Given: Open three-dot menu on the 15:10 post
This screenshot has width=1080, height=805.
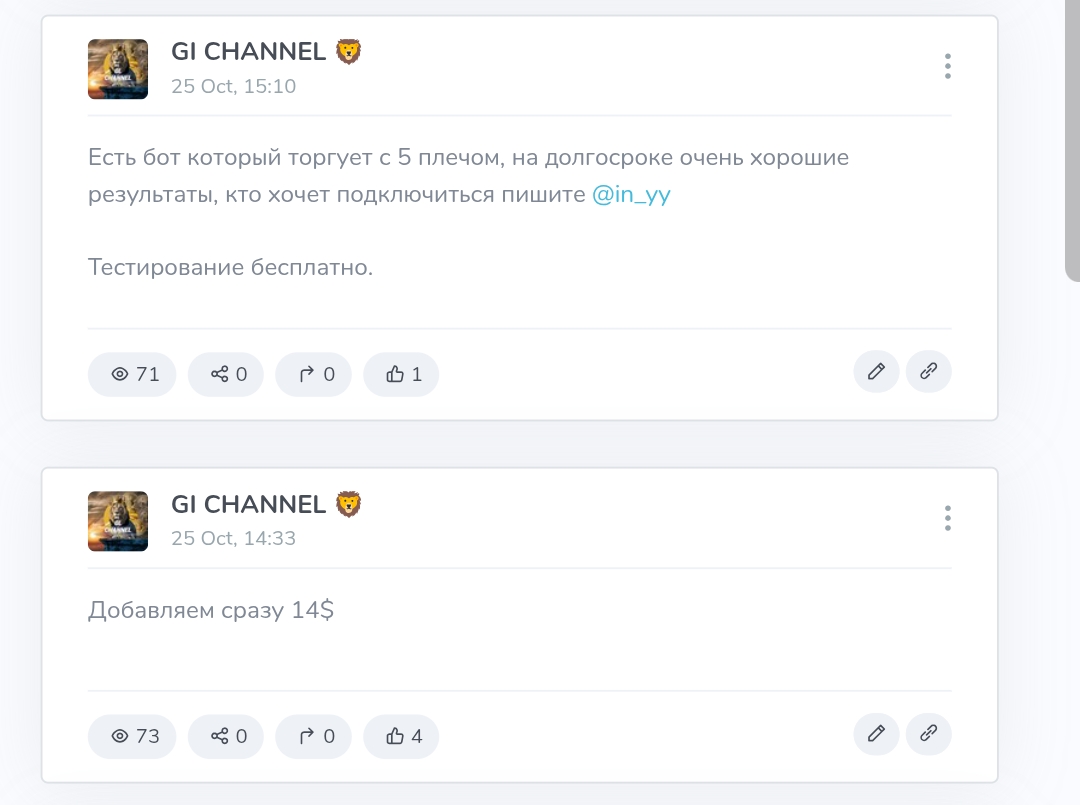Looking at the screenshot, I should tap(947, 66).
